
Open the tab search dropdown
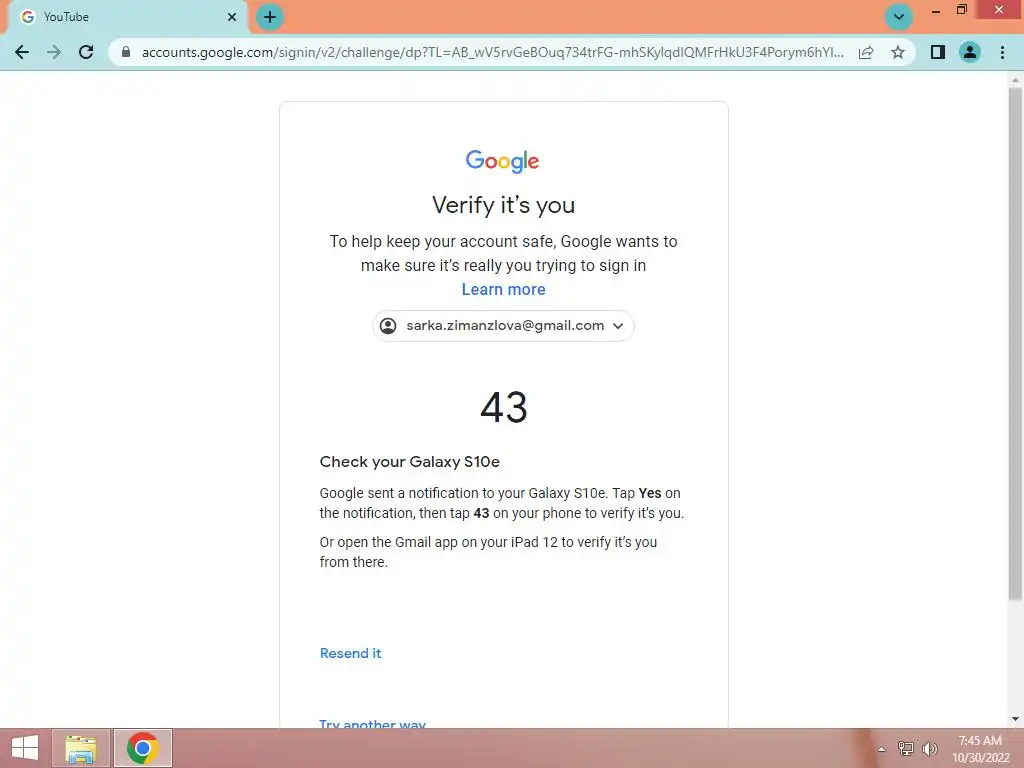[x=899, y=17]
